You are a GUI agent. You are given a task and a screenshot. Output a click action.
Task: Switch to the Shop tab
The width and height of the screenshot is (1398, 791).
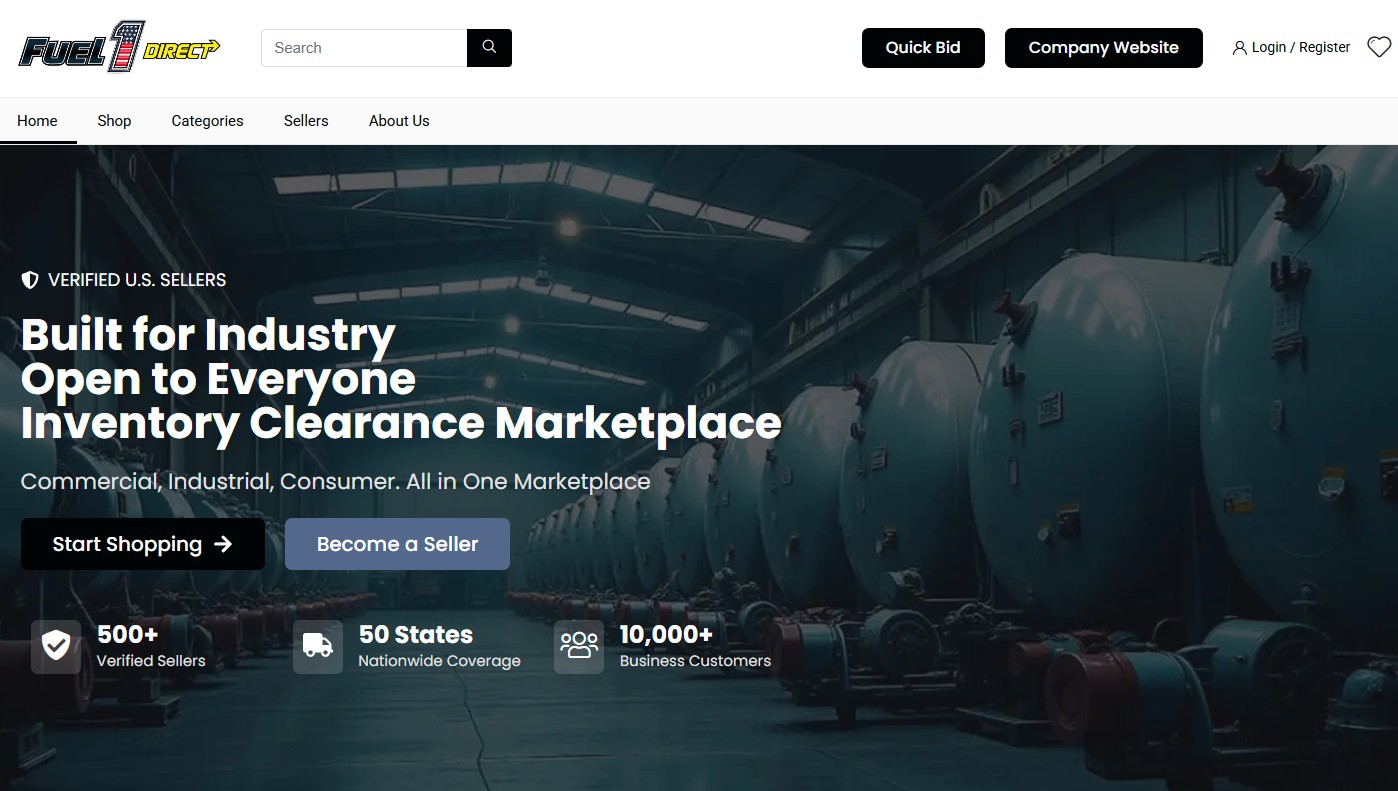pyautogui.click(x=113, y=120)
